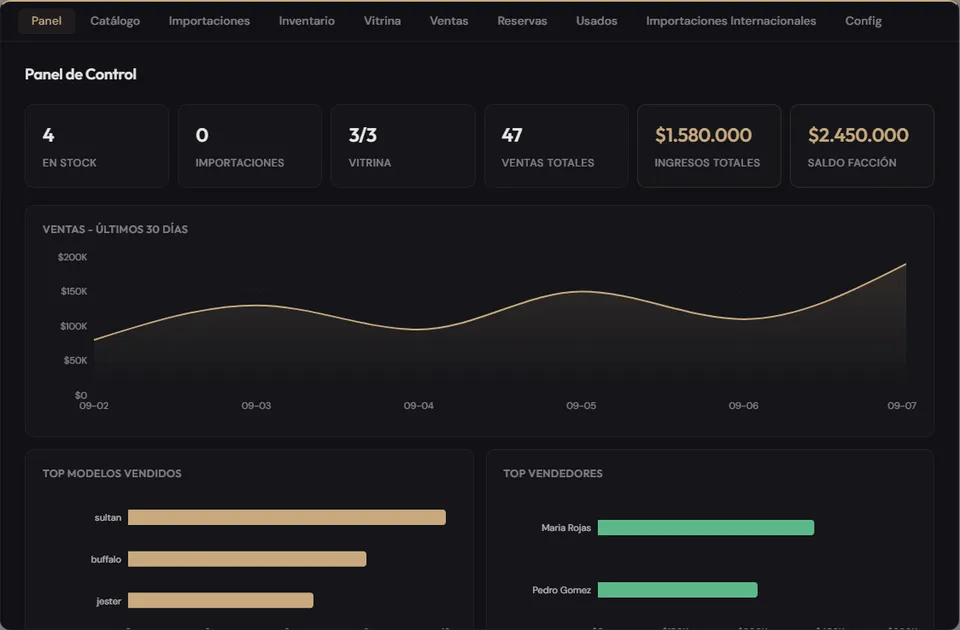Click the $50K axis label
The width and height of the screenshot is (960, 630).
[75, 361]
